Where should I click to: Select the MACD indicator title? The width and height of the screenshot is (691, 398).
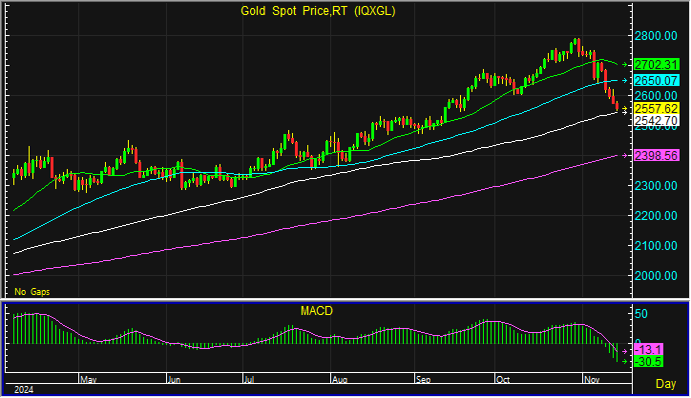tap(316, 311)
